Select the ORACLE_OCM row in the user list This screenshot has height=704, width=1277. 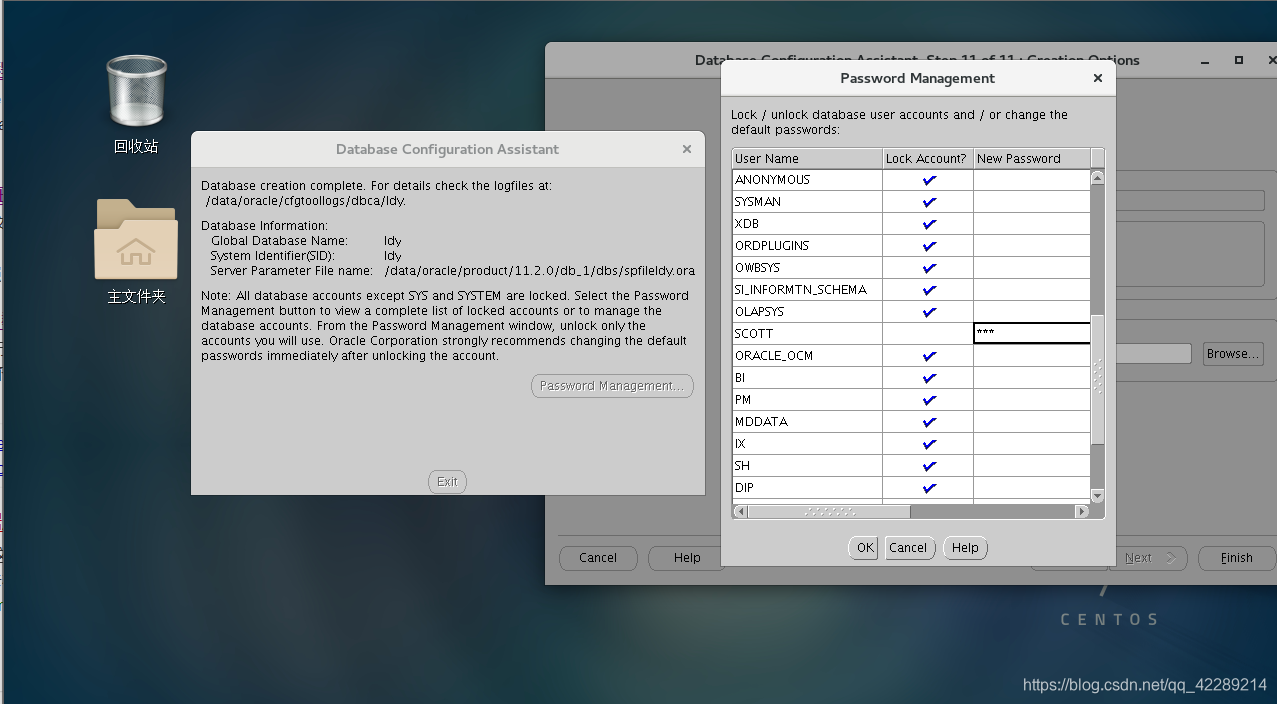pyautogui.click(x=806, y=355)
